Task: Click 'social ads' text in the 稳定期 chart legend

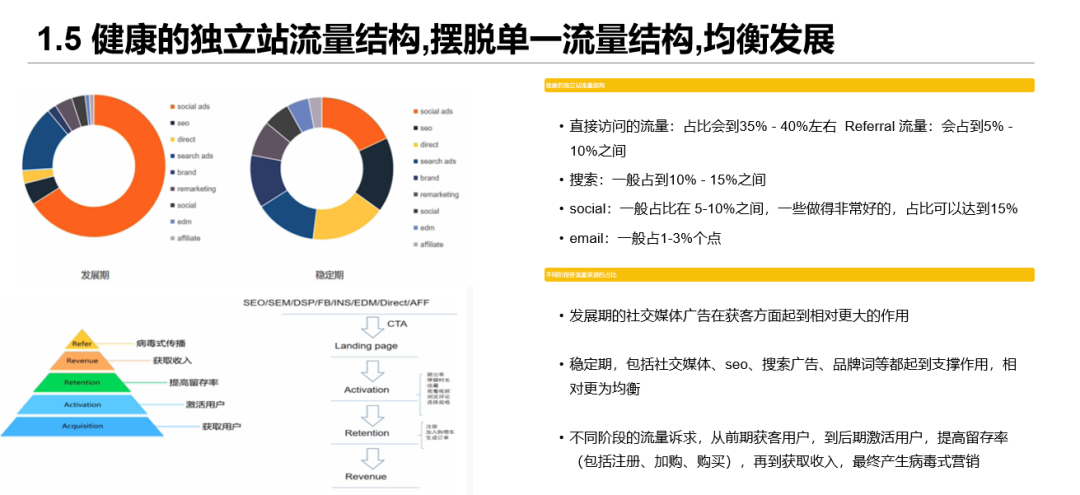Action: [x=437, y=111]
